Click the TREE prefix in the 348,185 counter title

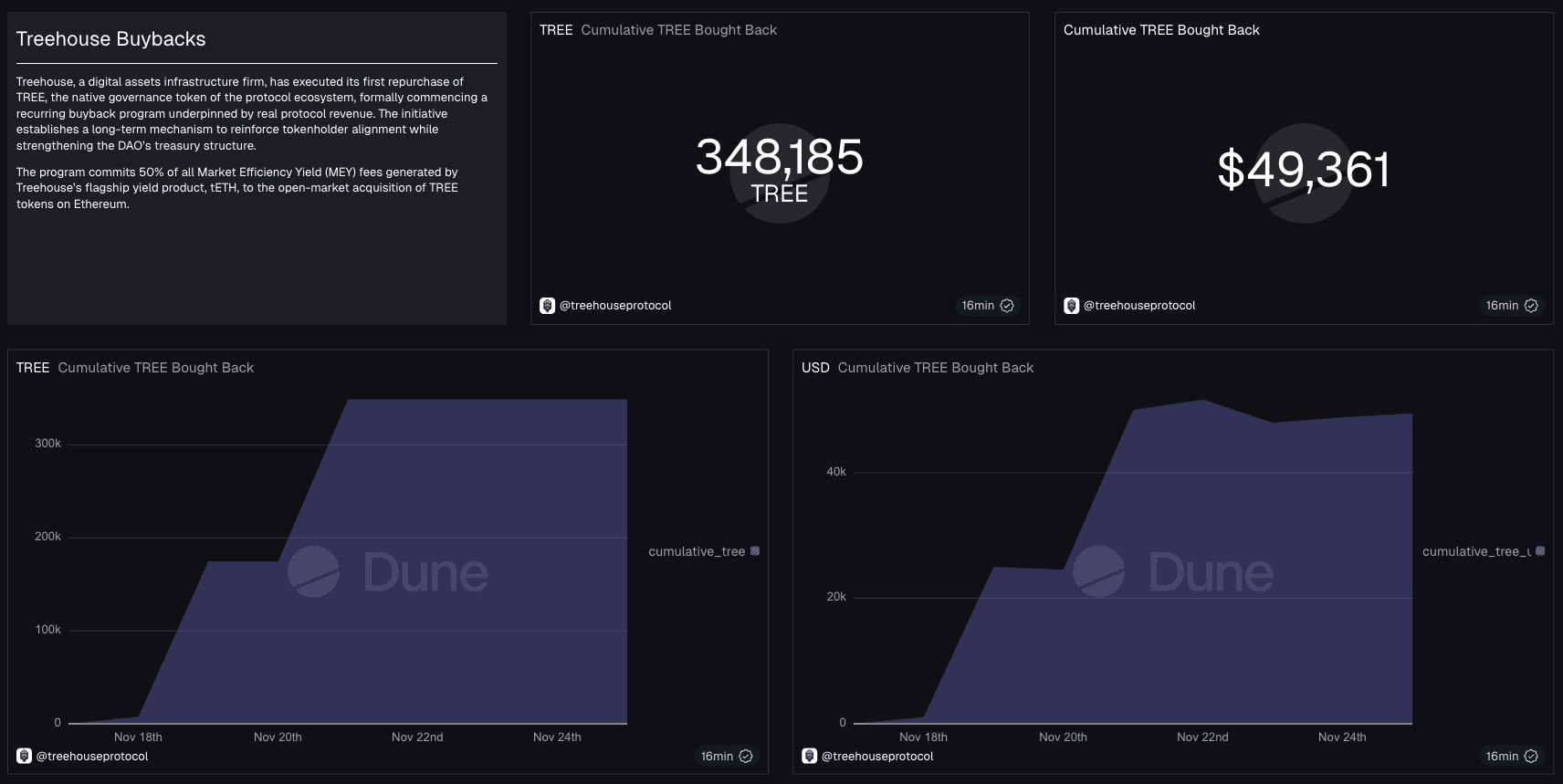pyautogui.click(x=556, y=30)
